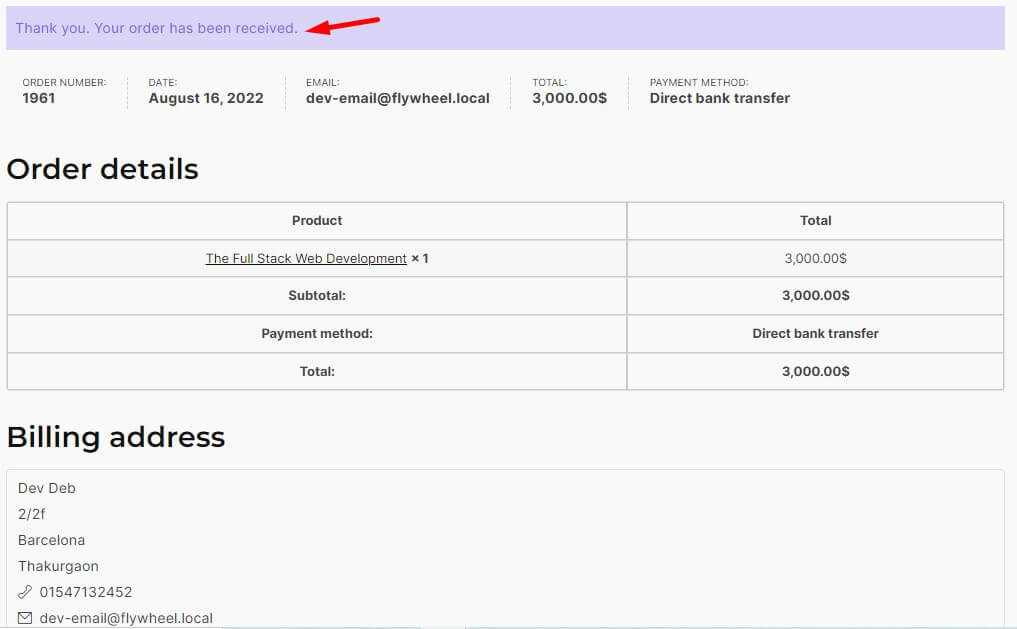1017x629 pixels.
Task: Click the × 1 quantity text
Action: [x=420, y=258]
